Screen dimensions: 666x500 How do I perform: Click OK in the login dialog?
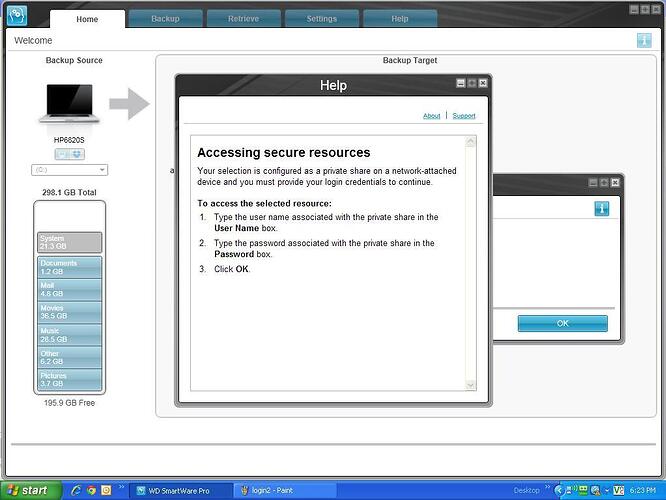pos(562,323)
